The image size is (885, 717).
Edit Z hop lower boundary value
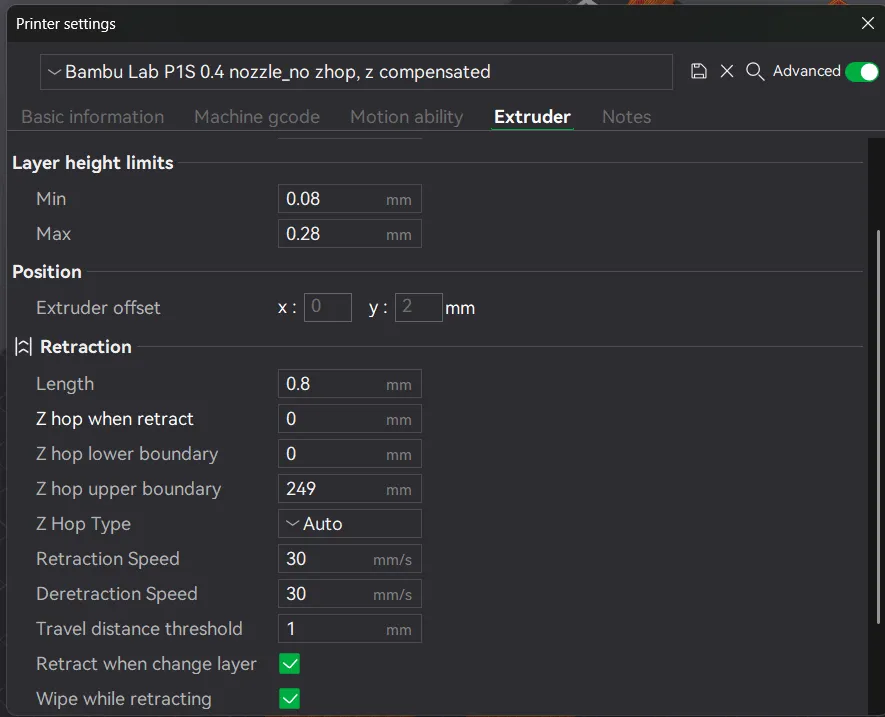pos(350,454)
